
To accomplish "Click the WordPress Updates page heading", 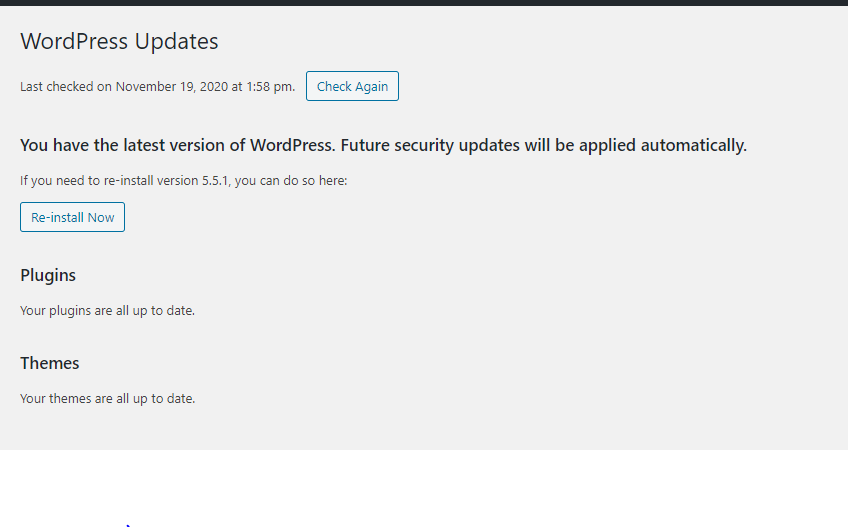I will tap(119, 41).
